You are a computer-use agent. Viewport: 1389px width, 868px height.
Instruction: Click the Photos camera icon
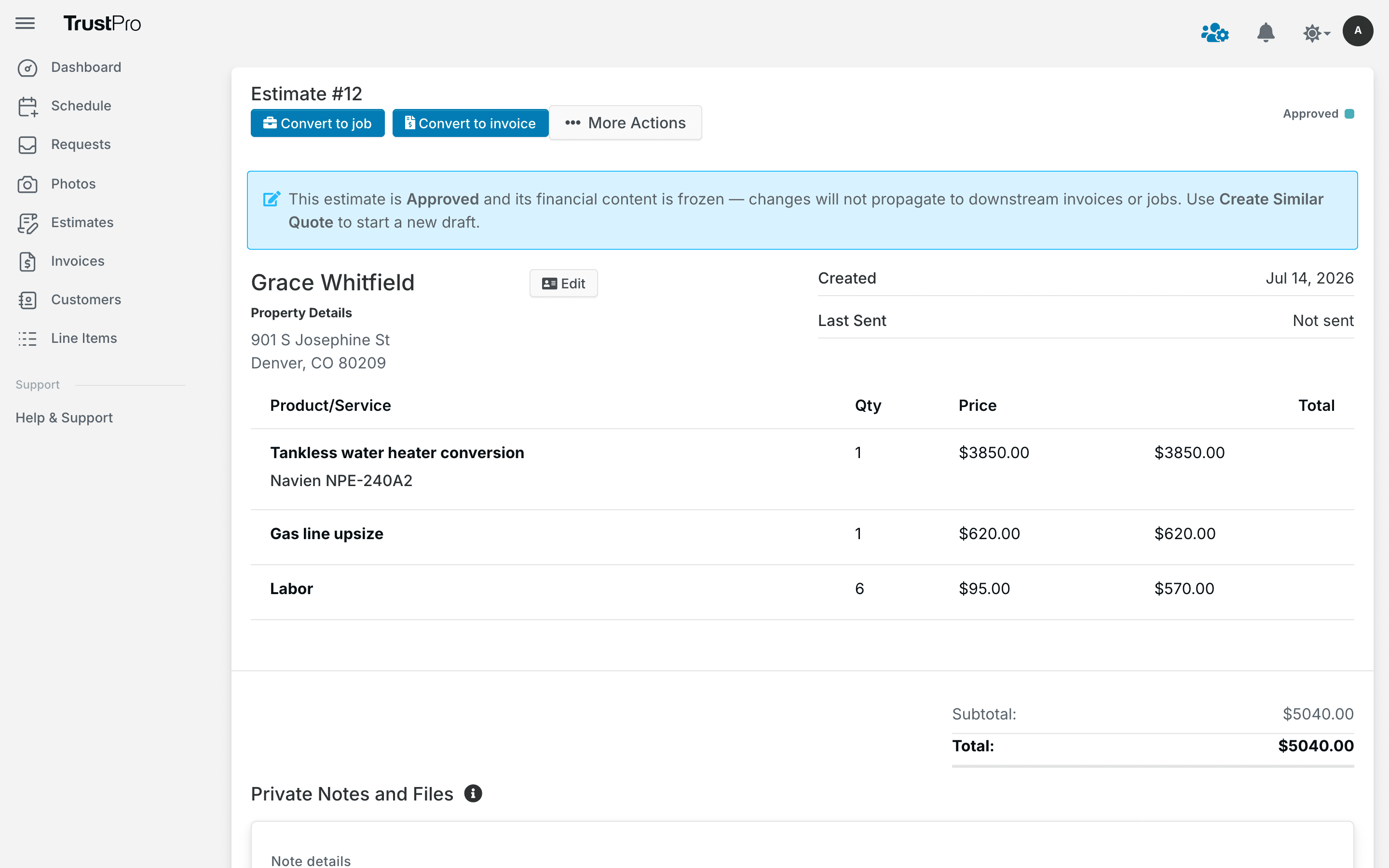[x=27, y=184]
